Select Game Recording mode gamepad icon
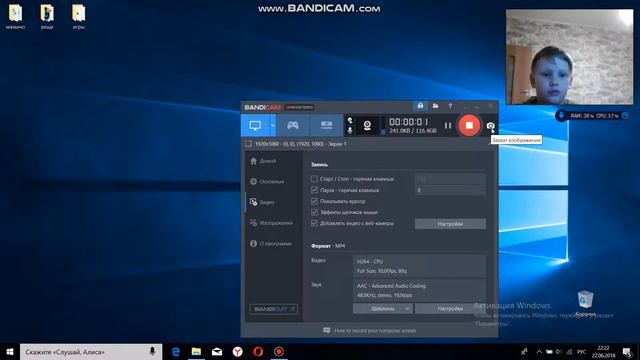 [293, 125]
